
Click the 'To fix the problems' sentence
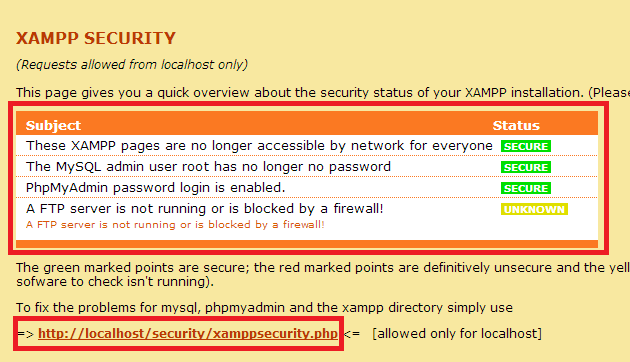click(264, 308)
